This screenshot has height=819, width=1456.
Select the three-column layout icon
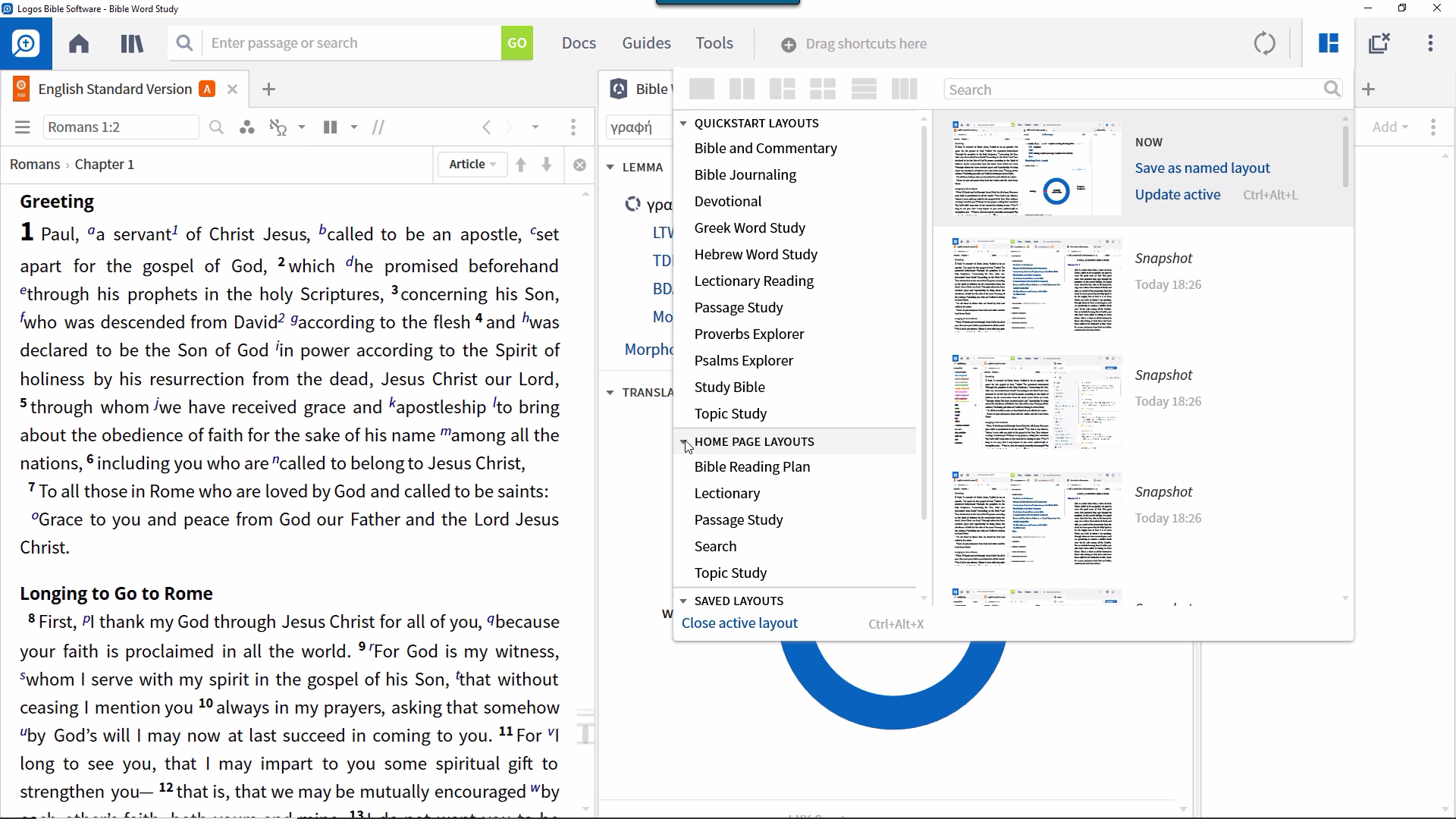(904, 89)
